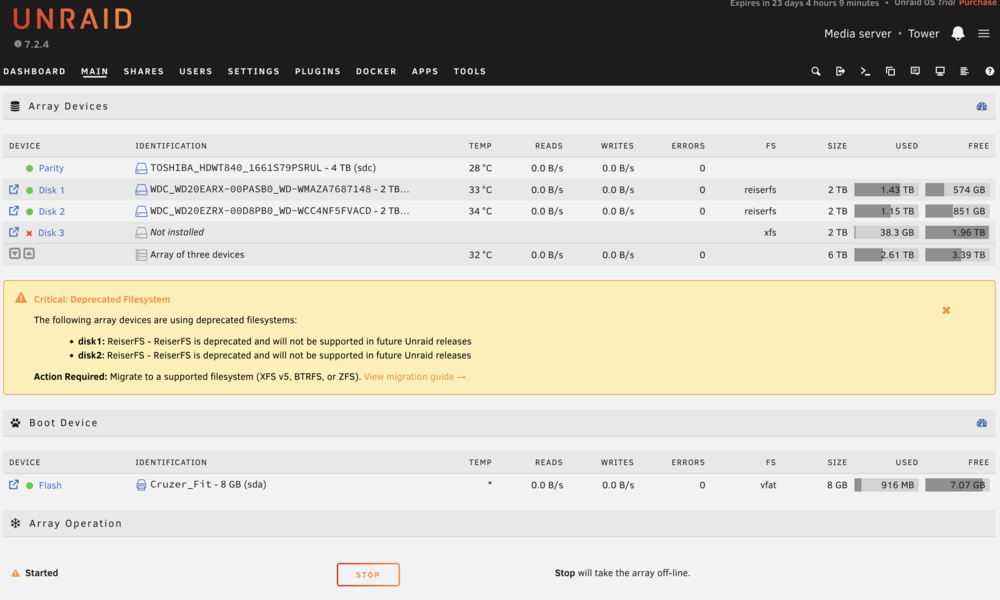Click the file manager copy icon

[x=890, y=71]
